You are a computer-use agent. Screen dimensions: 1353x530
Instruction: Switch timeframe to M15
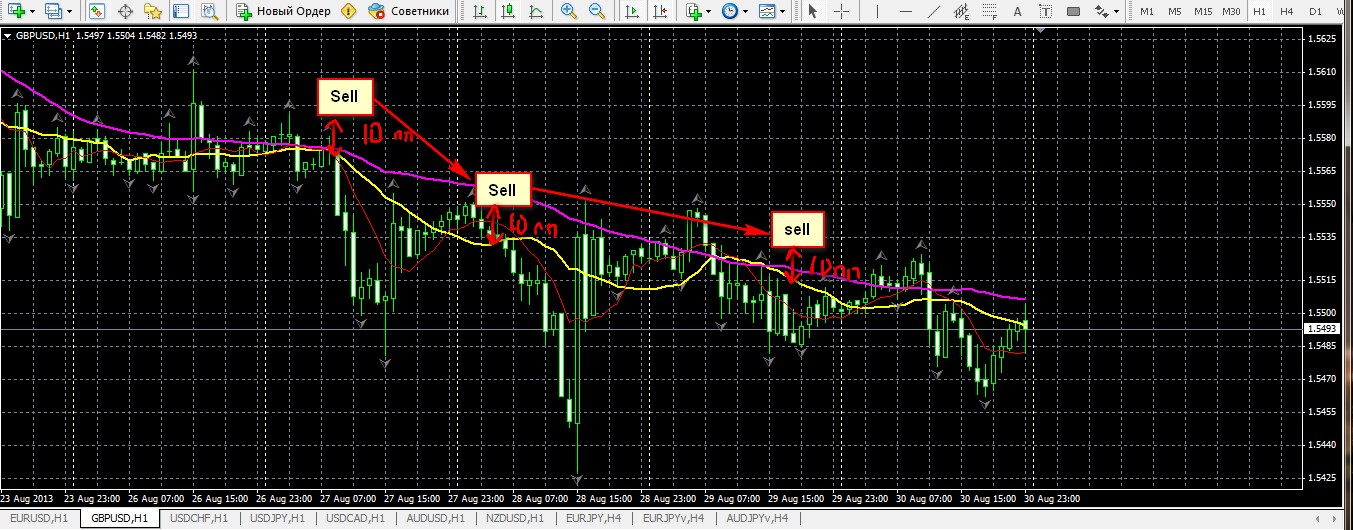(x=1203, y=12)
